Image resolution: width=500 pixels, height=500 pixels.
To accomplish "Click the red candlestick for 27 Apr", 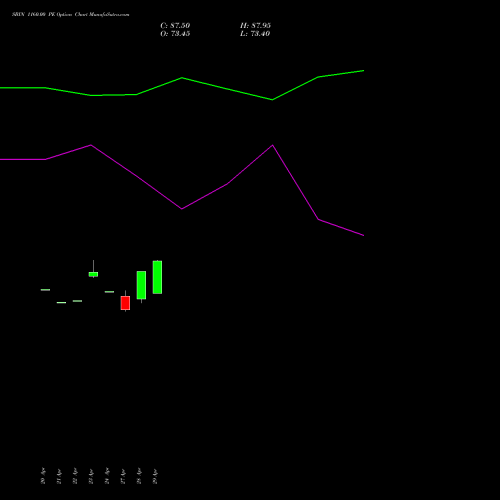I will [125, 303].
